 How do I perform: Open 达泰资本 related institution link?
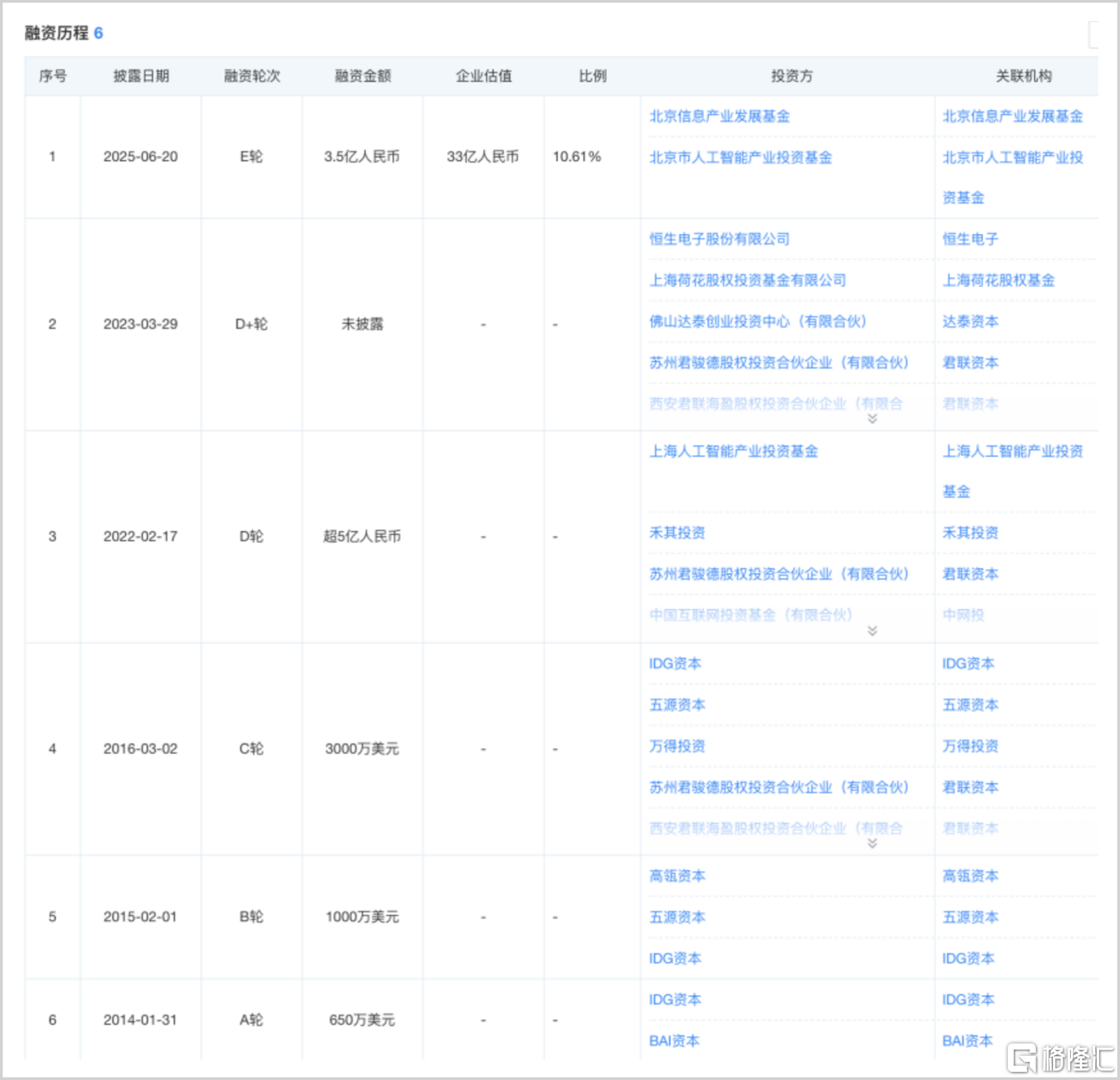(970, 321)
